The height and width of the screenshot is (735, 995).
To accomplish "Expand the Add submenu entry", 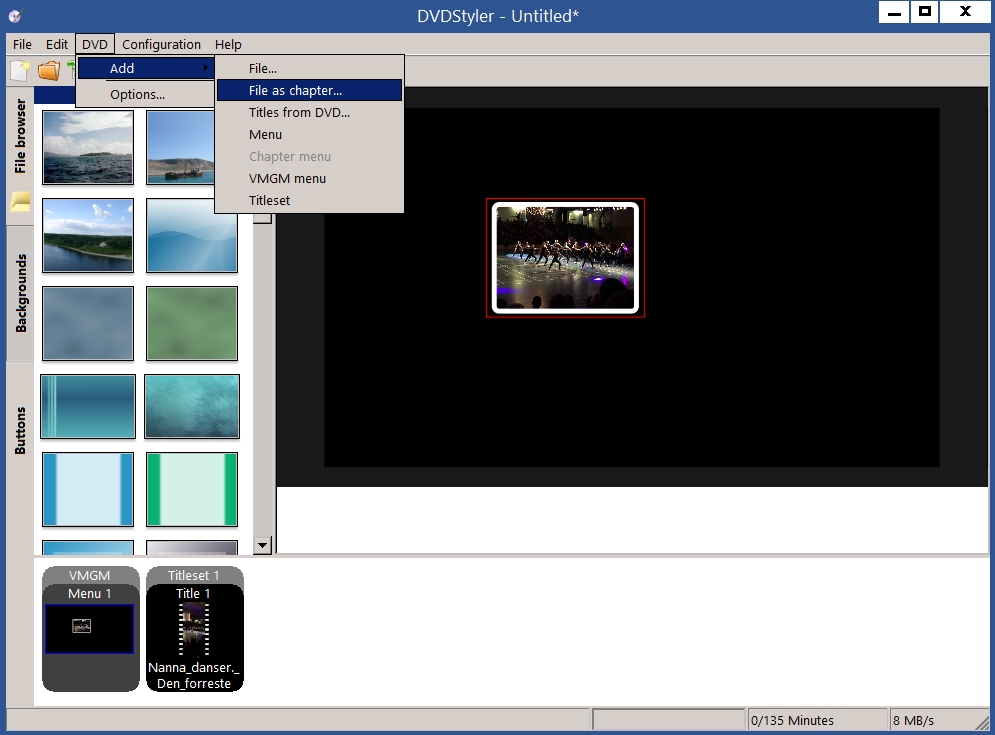I will point(145,69).
